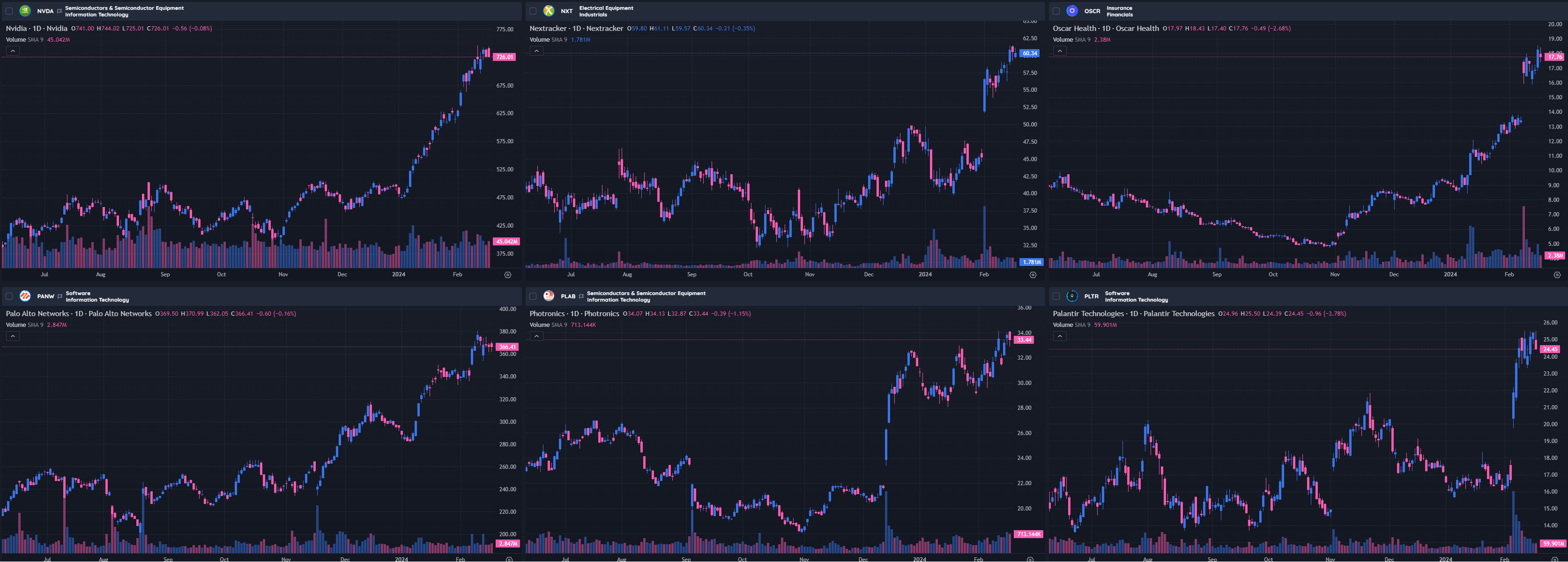Click the Nvidia 1D chart title
Image resolution: width=1568 pixels, height=562 pixels.
tap(37, 29)
